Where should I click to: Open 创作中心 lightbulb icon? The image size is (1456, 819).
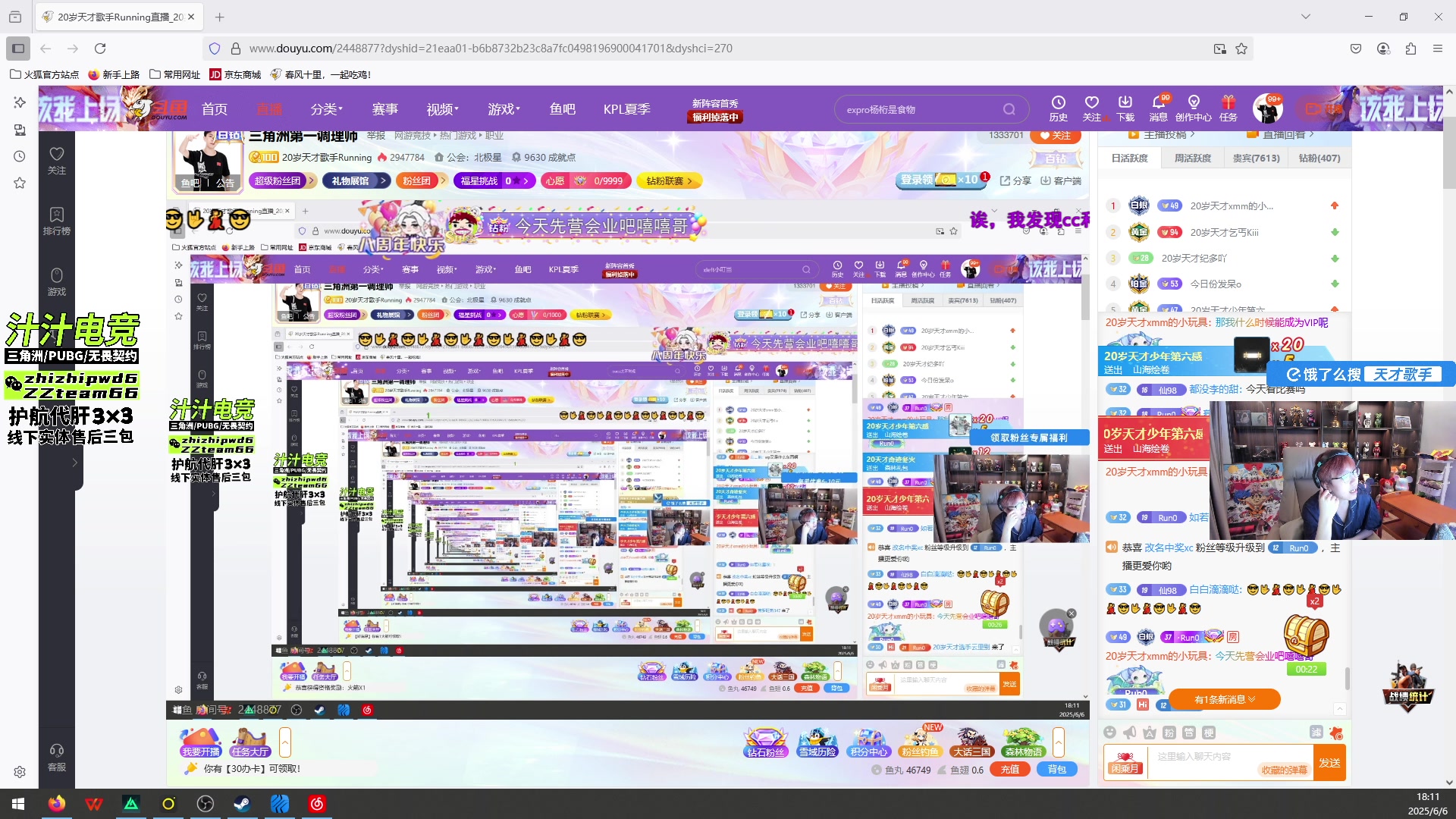[1193, 108]
